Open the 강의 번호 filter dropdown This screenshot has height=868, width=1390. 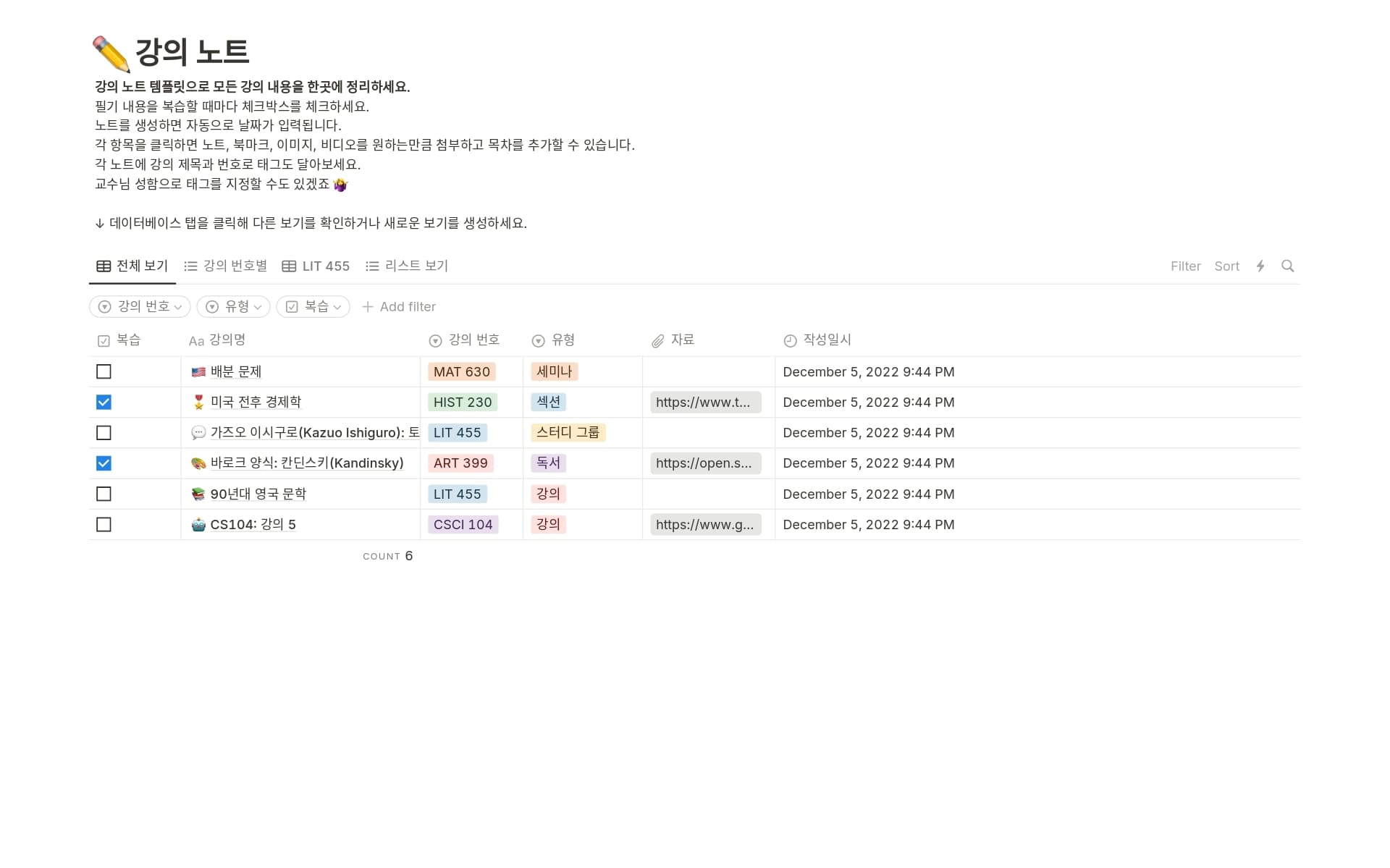tap(140, 307)
